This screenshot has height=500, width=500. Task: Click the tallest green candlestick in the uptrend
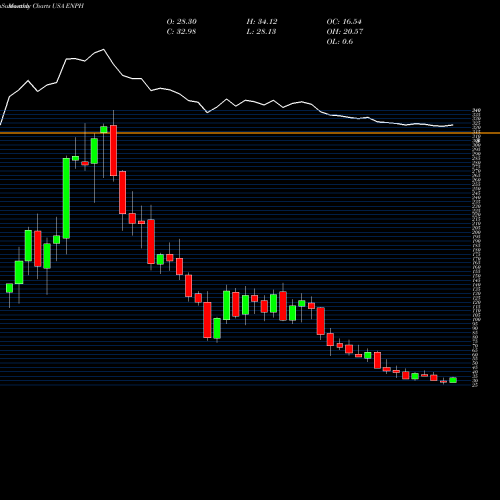coord(66,198)
